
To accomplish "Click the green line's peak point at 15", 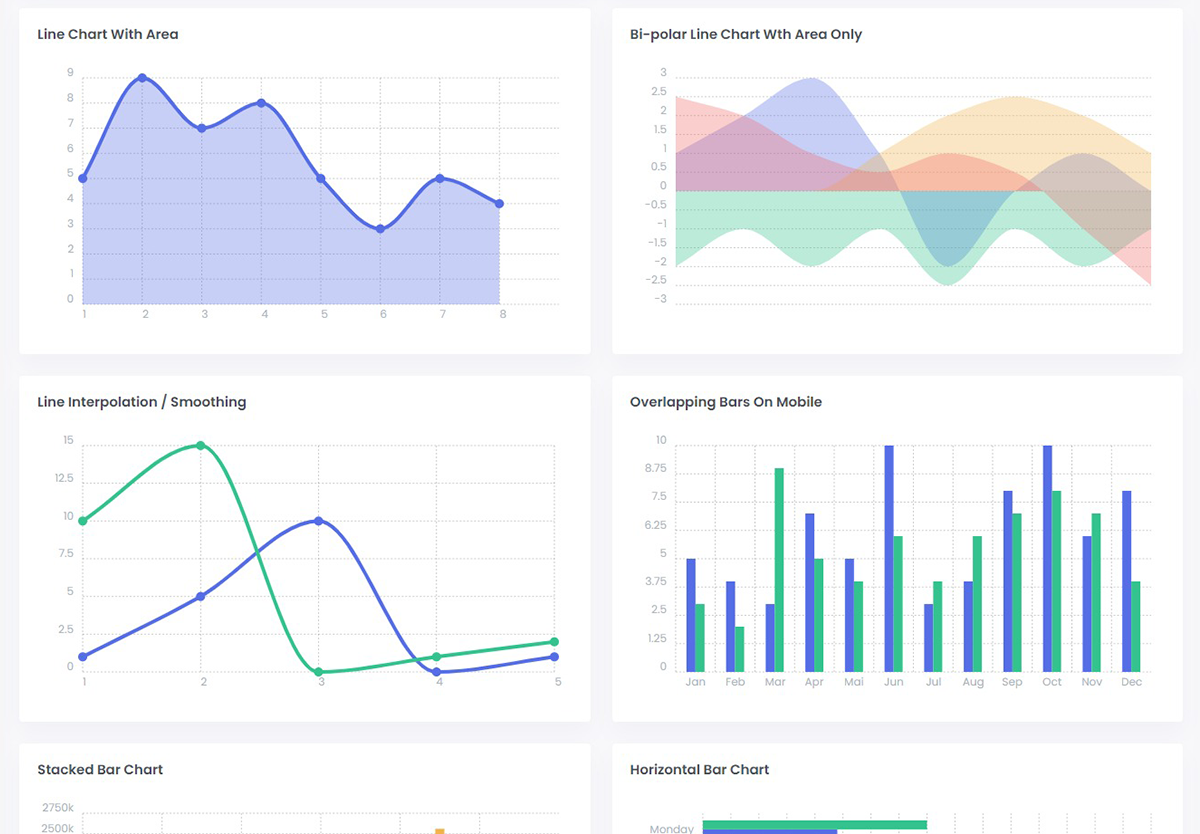I will point(201,446).
